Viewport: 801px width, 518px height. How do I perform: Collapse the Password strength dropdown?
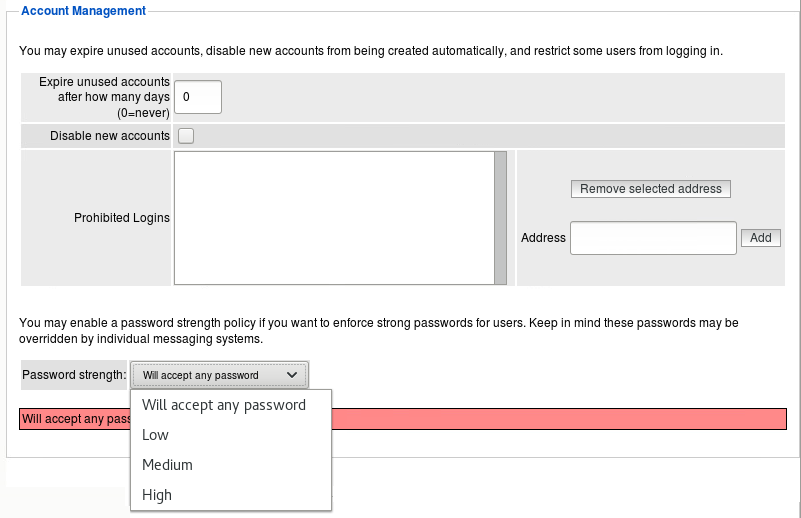tap(219, 375)
